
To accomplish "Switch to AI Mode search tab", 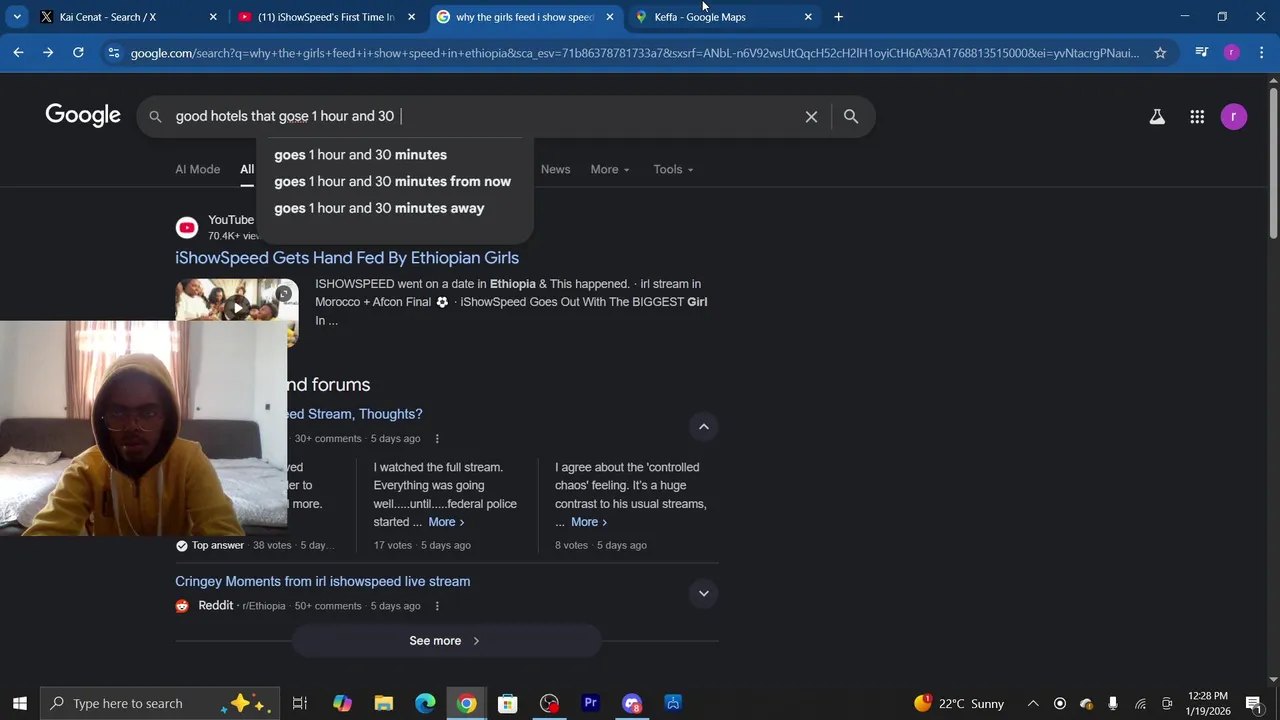I will click(x=198, y=169).
